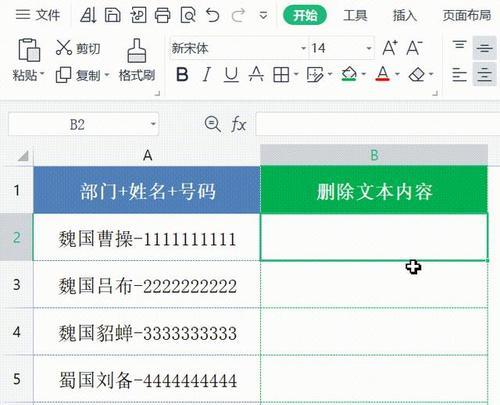The width and height of the screenshot is (500, 405).
Task: Toggle Italic formatting
Action: (x=207, y=74)
